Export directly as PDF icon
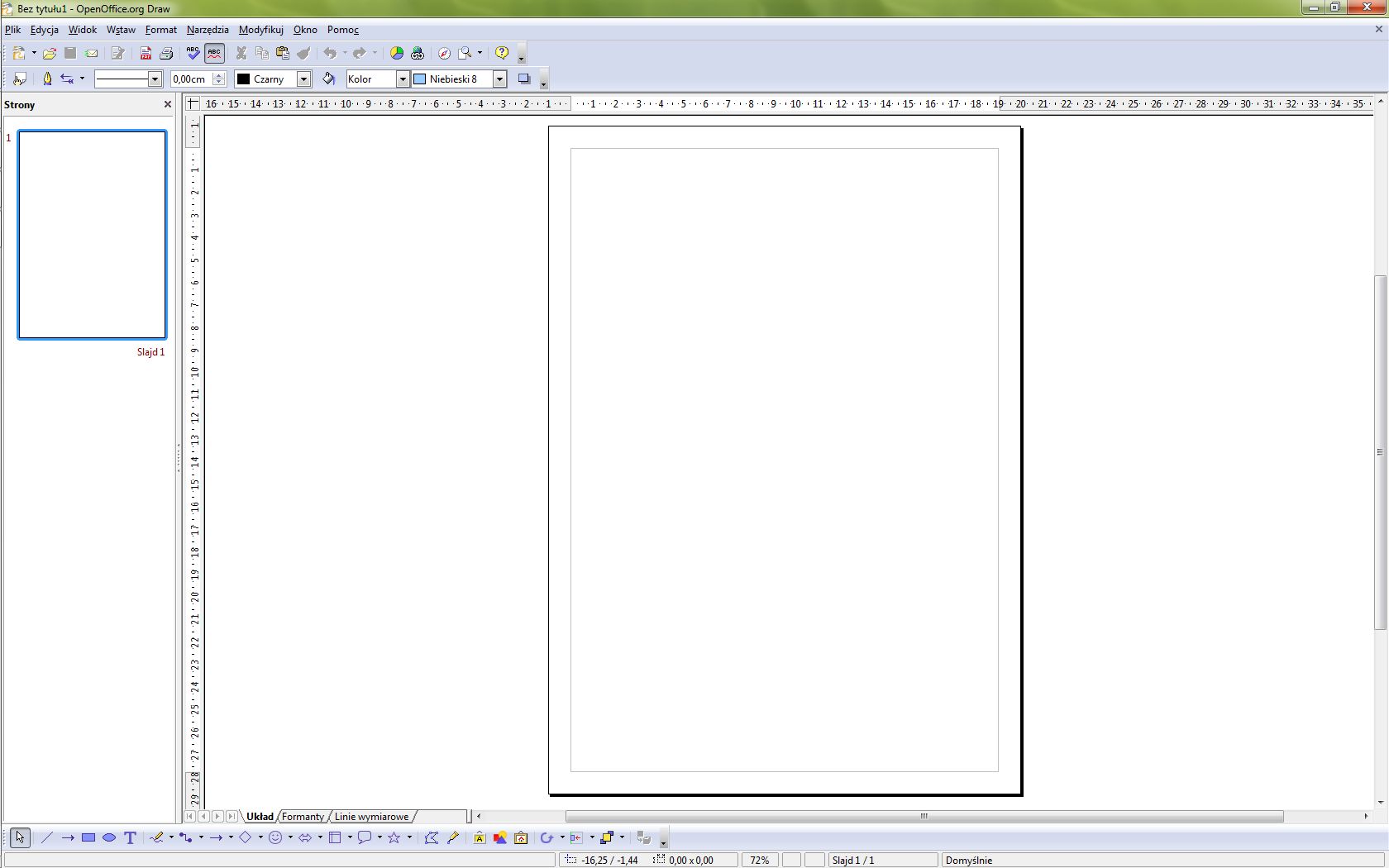This screenshot has height=868, width=1389. 146,53
